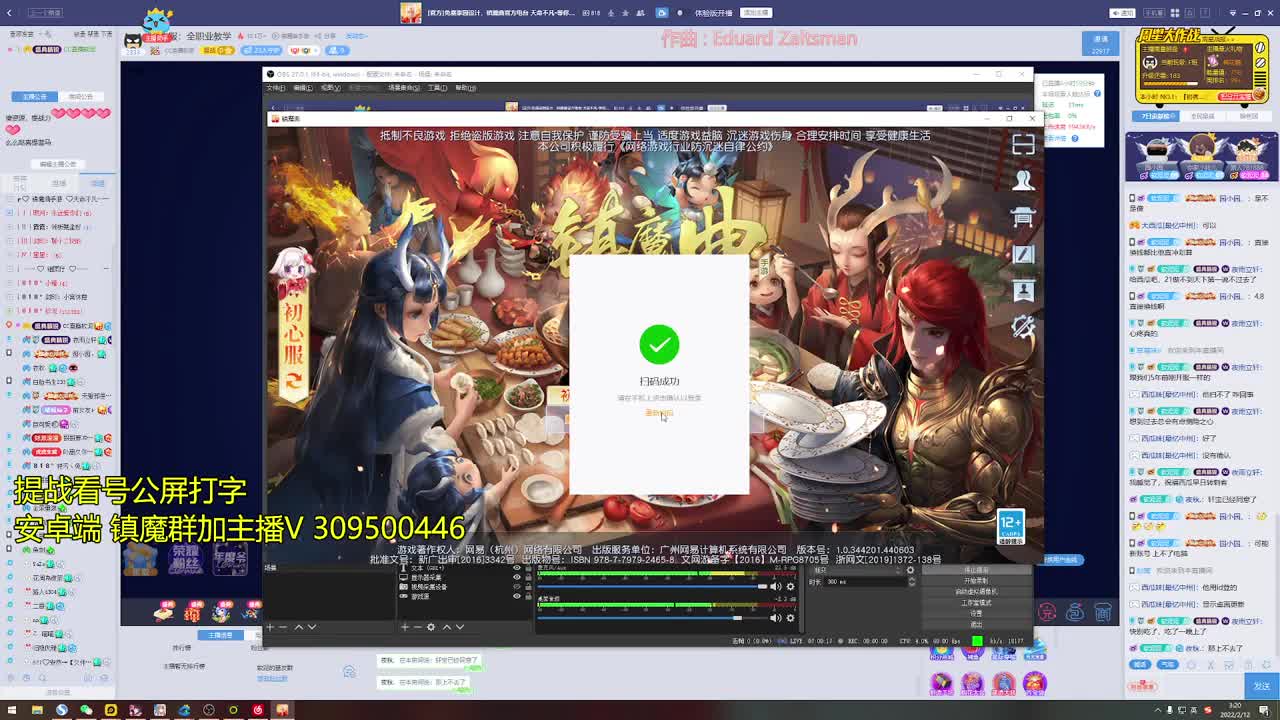Remove selected scene with OBS minus button
Image resolution: width=1280 pixels, height=720 pixels.
282,627
